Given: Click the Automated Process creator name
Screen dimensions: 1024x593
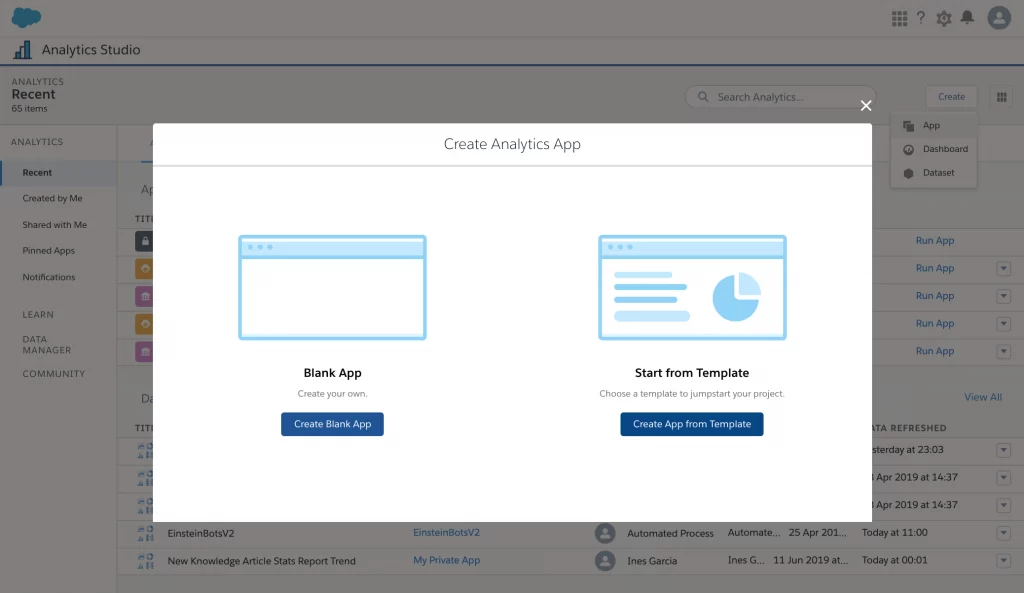Looking at the screenshot, I should point(670,534).
